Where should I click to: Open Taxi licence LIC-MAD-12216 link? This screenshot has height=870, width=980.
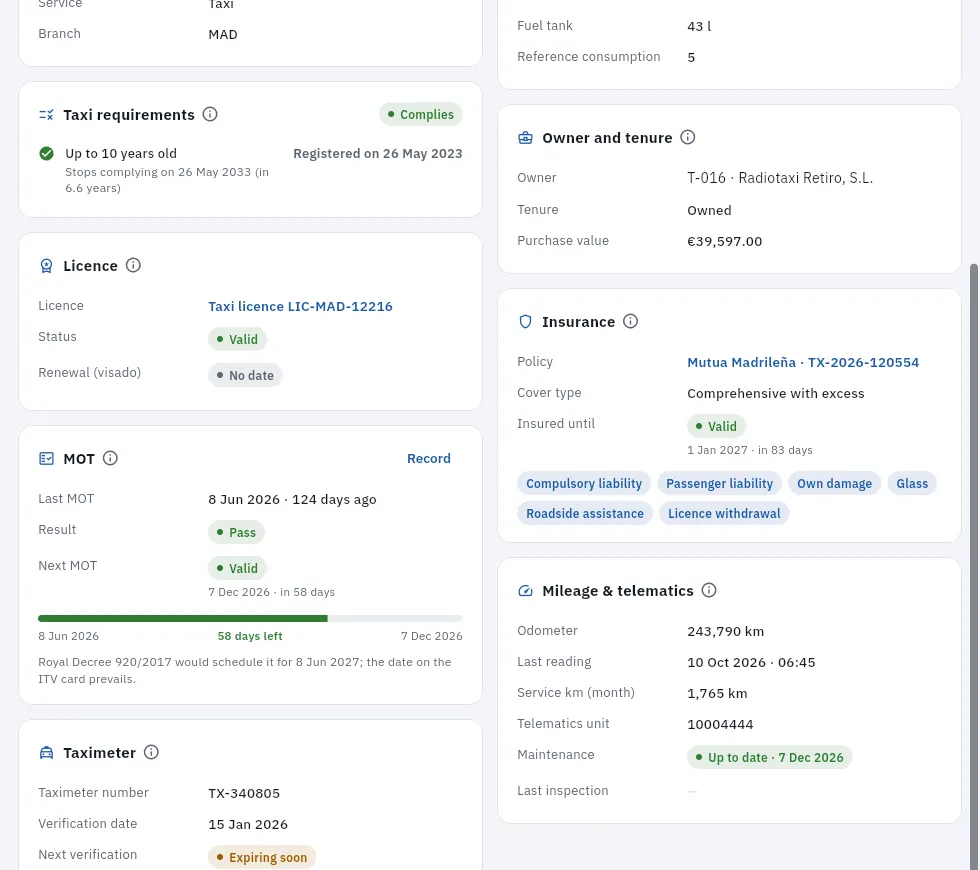[x=300, y=306]
